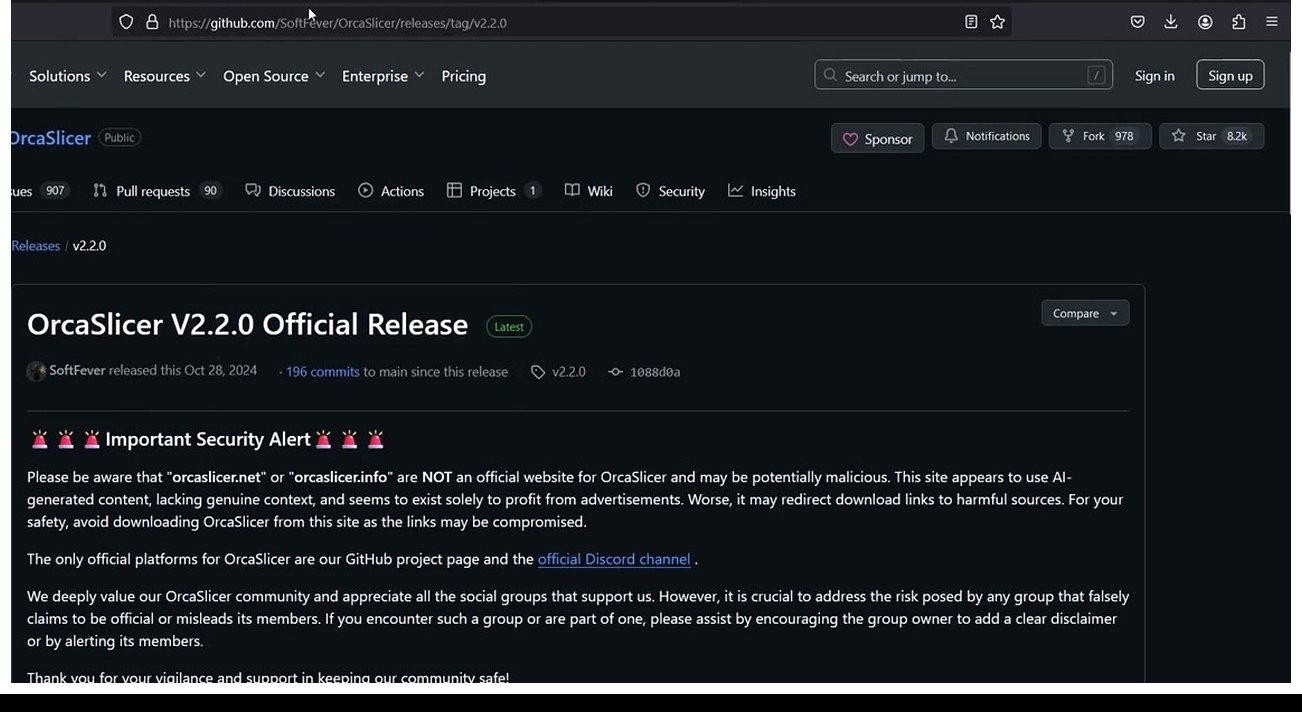This screenshot has height=712, width=1302.
Task: Open the Actions tab
Action: (x=391, y=191)
